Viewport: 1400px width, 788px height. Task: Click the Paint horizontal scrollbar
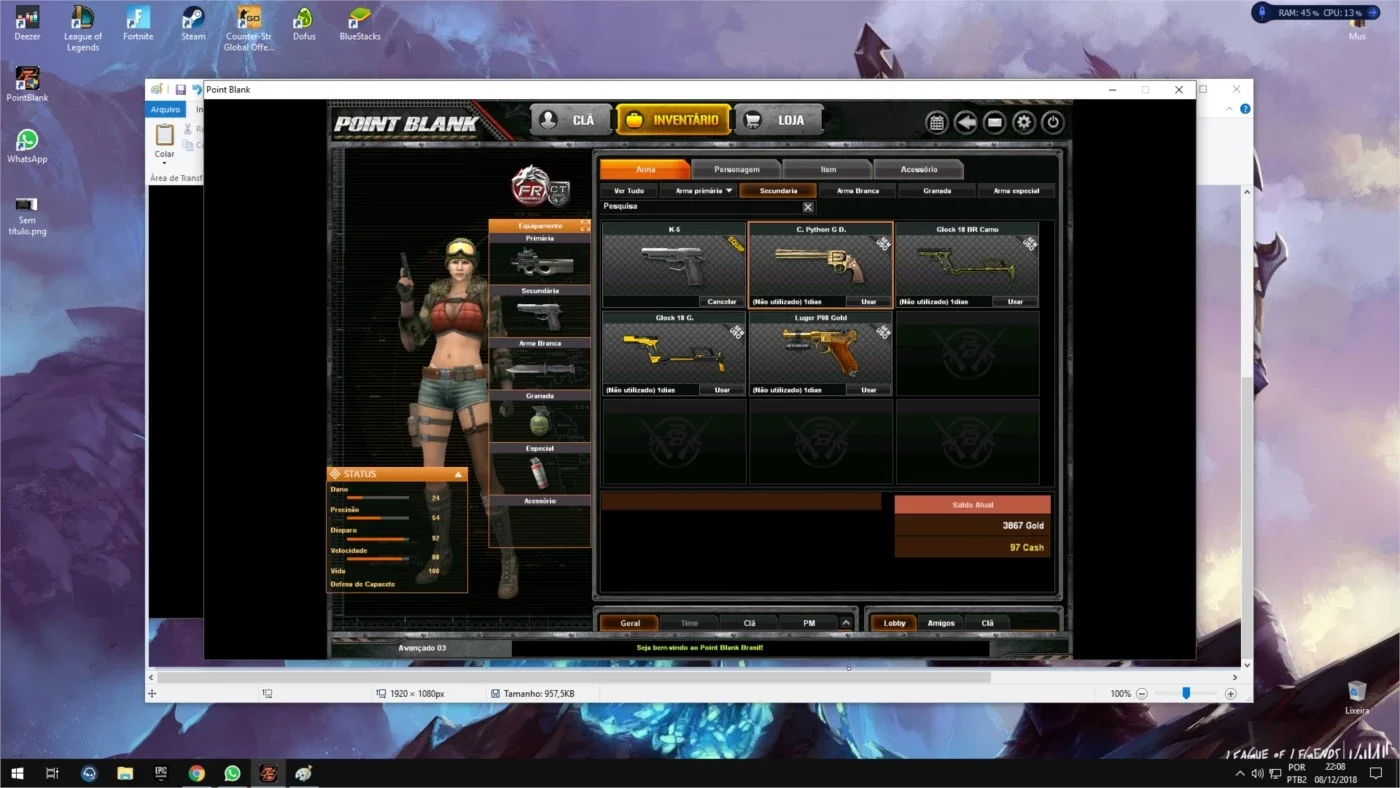[574, 677]
